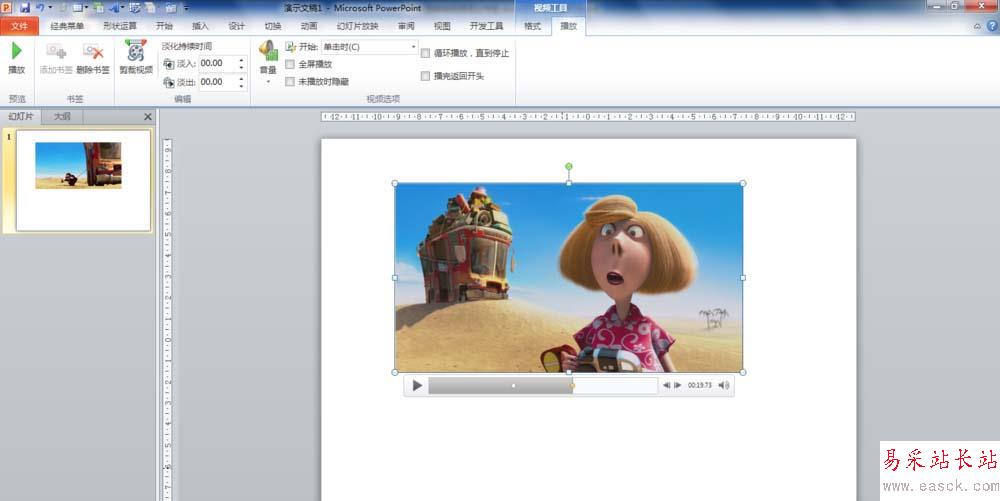Toggle Play Full Screen (全屏播放) checkbox
The image size is (1000, 501).
(290, 64)
